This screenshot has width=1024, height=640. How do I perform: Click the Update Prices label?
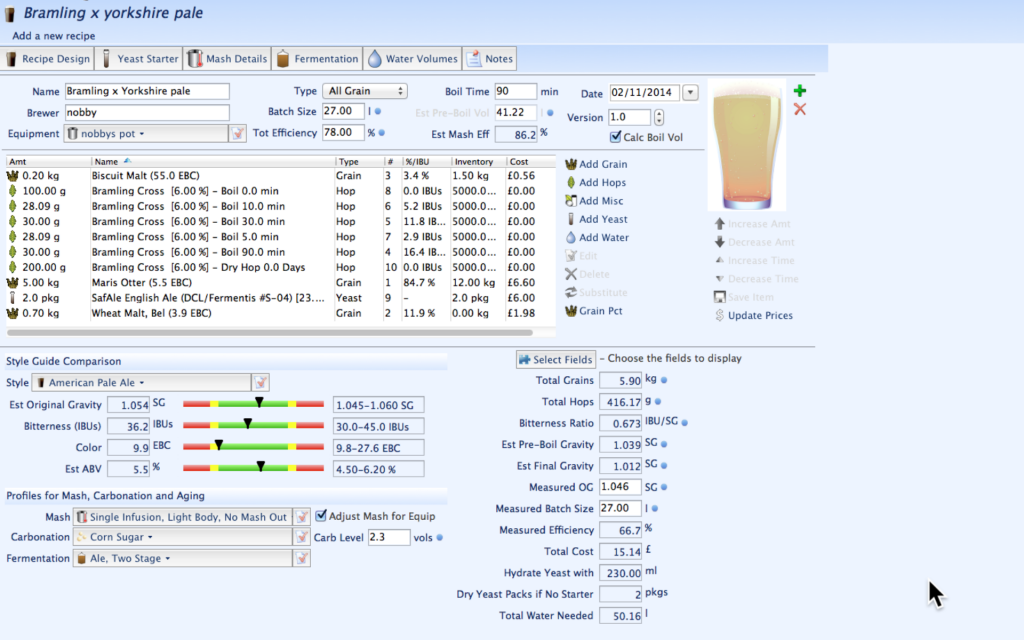click(x=760, y=315)
